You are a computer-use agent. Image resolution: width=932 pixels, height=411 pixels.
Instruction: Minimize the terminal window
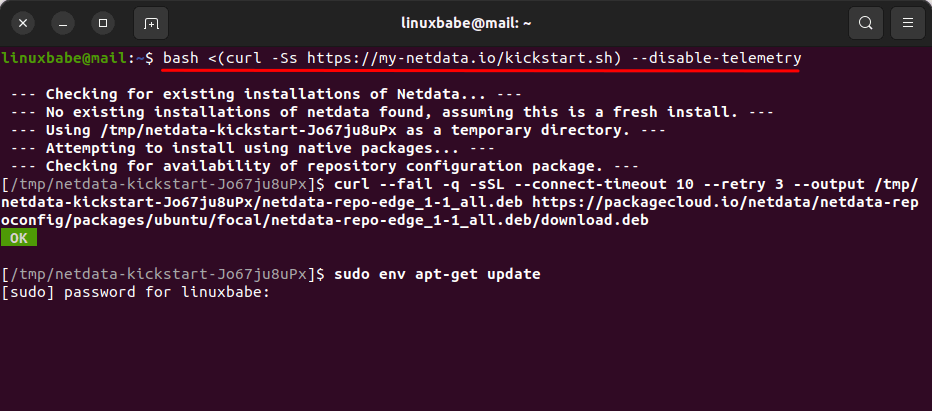[x=62, y=22]
